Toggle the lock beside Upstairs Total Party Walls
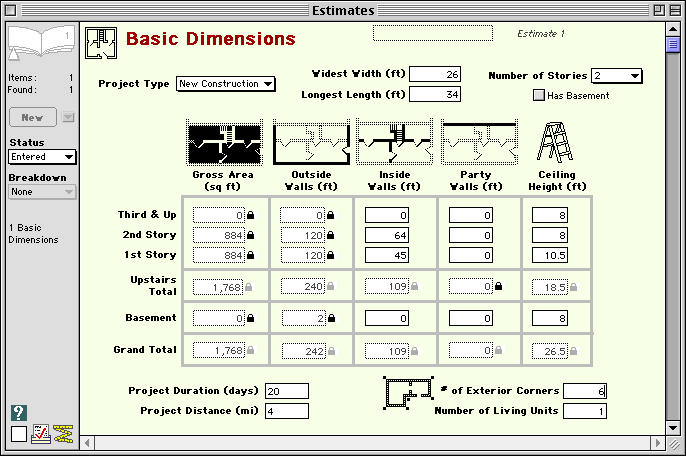686x456 pixels. click(x=499, y=287)
